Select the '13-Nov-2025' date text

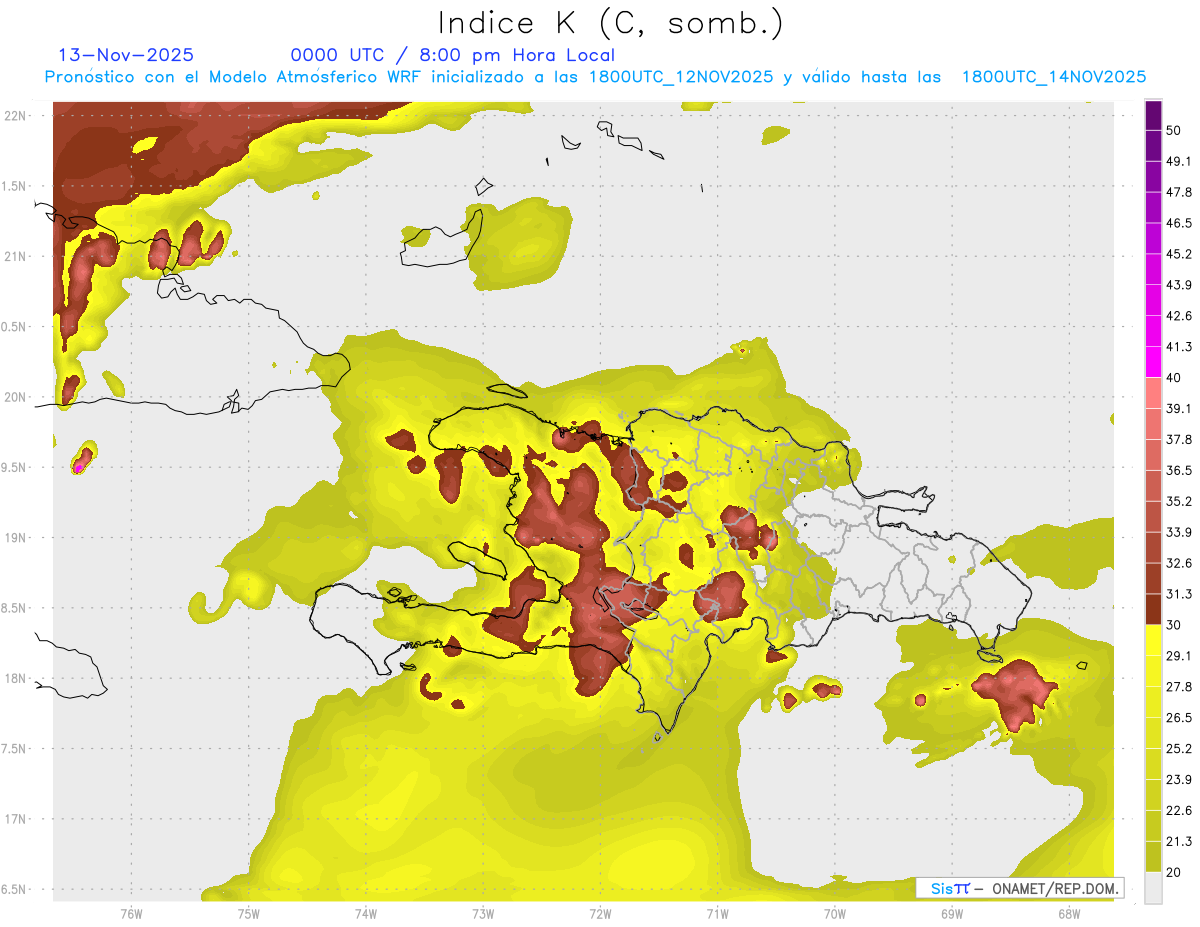click(126, 55)
